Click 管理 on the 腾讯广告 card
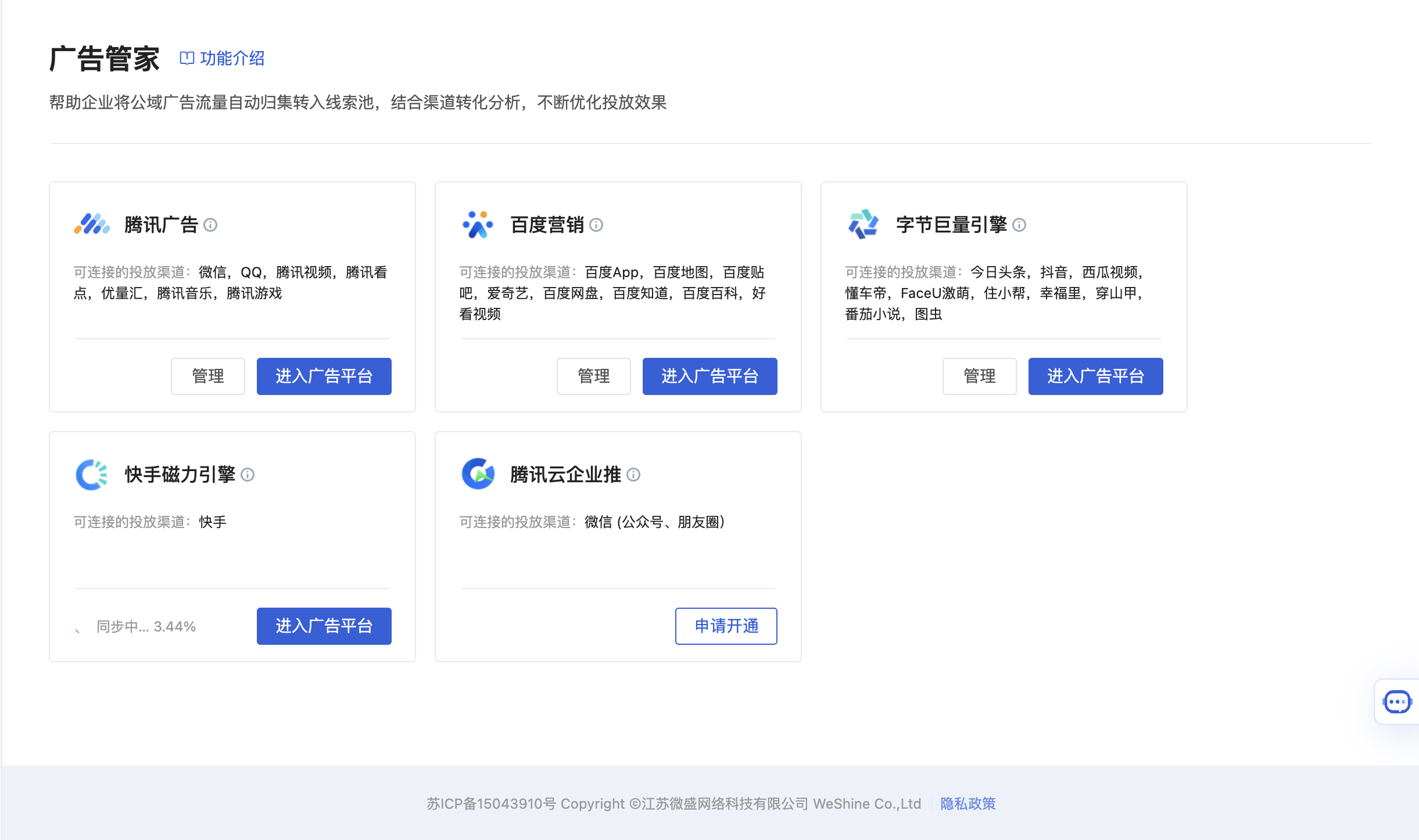The width and height of the screenshot is (1419, 840). (x=208, y=376)
